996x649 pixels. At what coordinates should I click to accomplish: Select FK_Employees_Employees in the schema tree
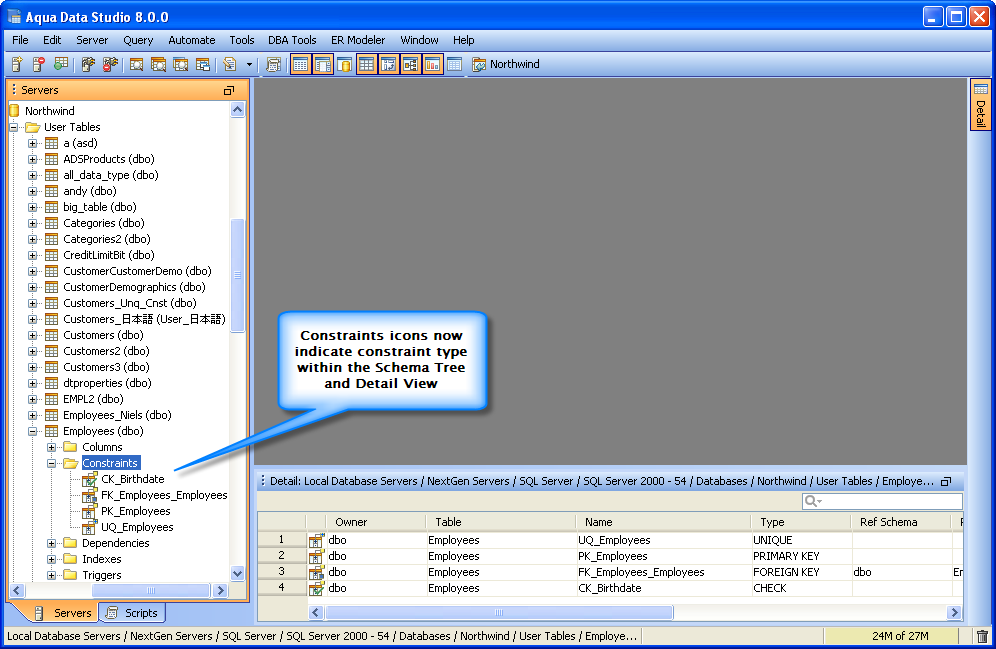point(164,495)
